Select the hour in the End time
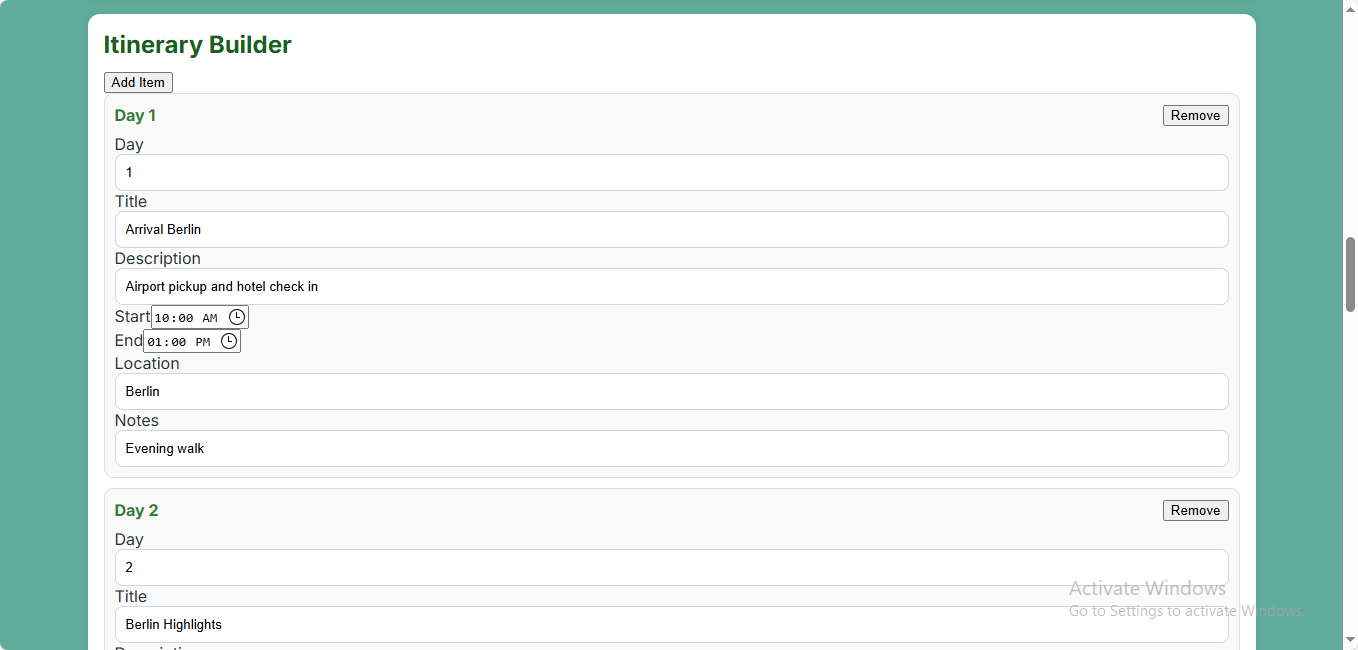 [x=153, y=342]
